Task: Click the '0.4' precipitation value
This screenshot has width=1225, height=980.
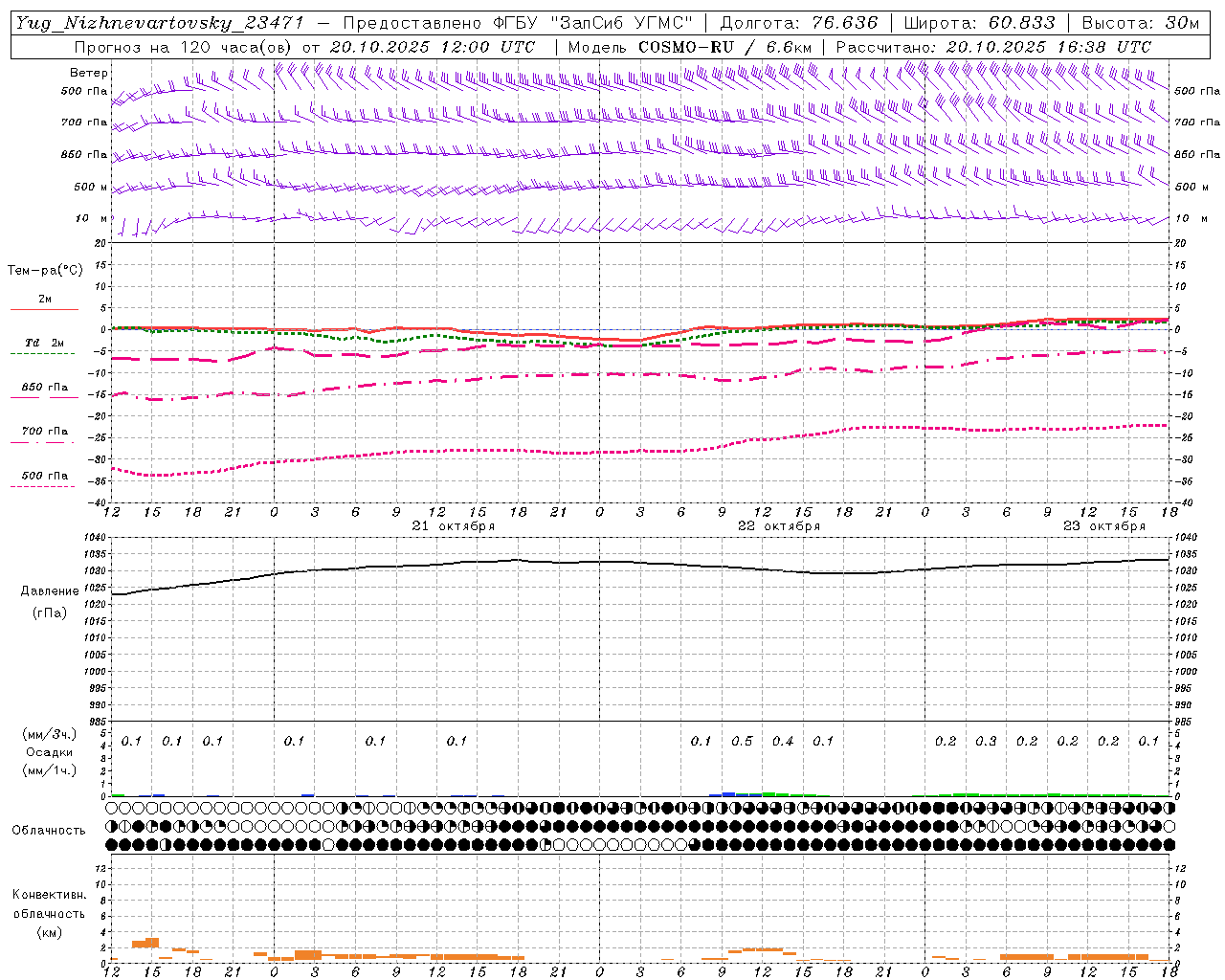Action: [x=783, y=741]
